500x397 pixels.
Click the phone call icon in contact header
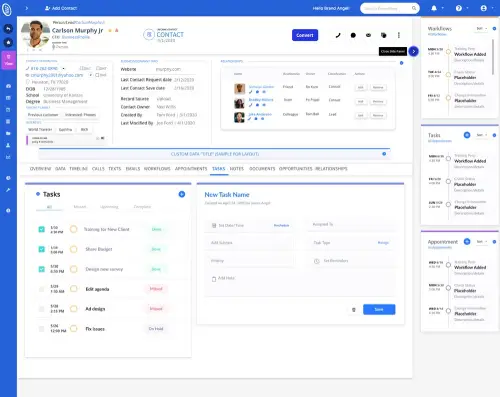338,35
